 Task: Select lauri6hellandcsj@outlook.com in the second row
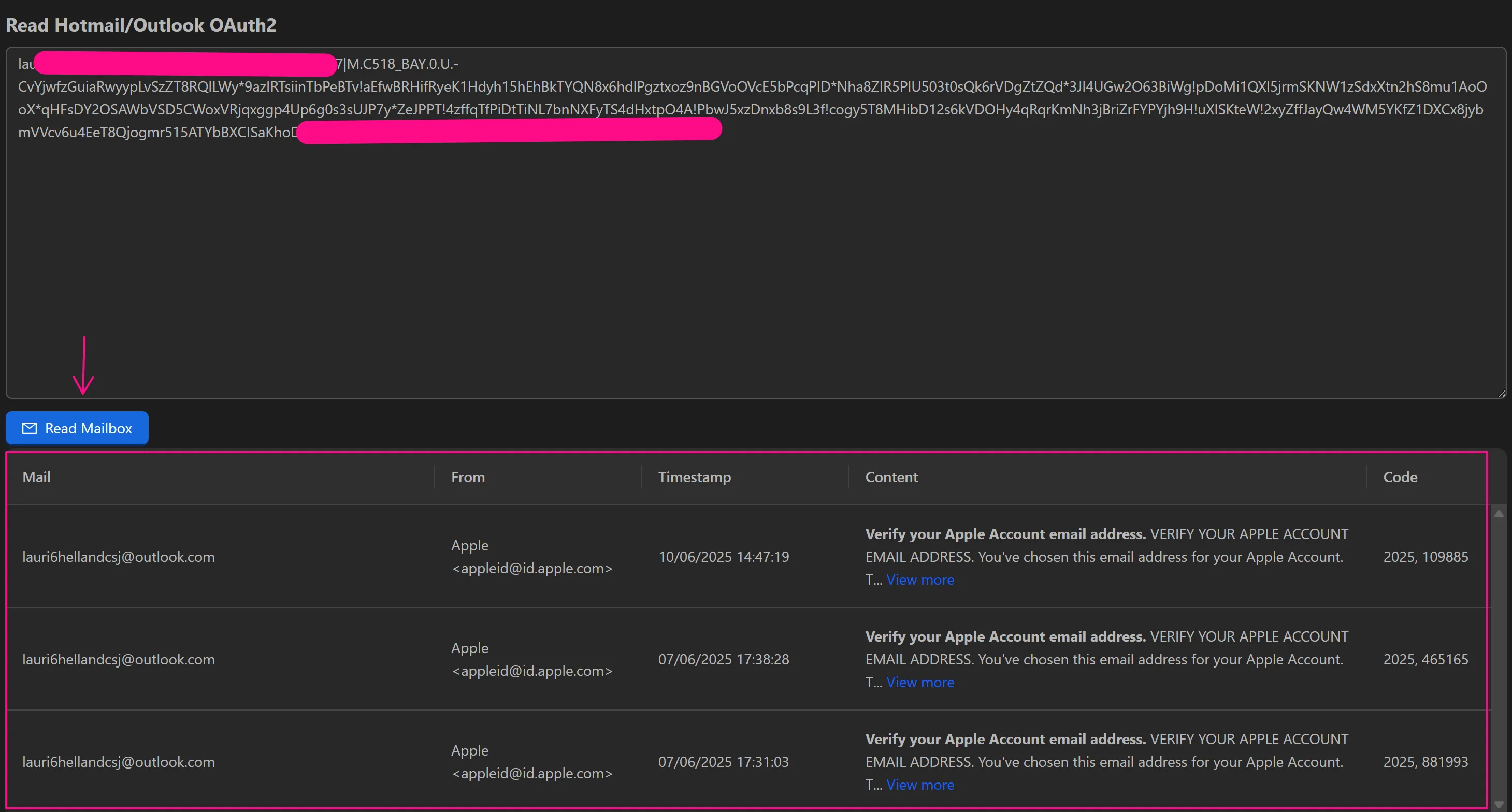119,659
